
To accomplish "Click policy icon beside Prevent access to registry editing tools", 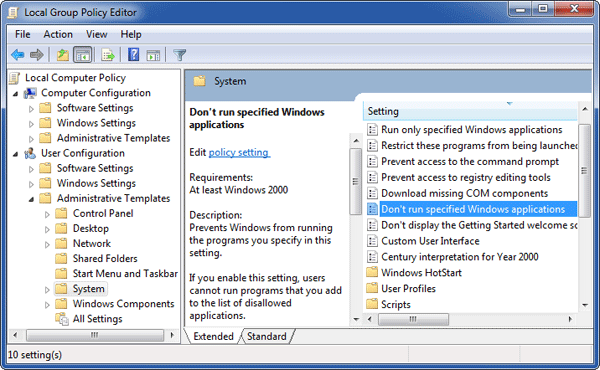I will 372,178.
